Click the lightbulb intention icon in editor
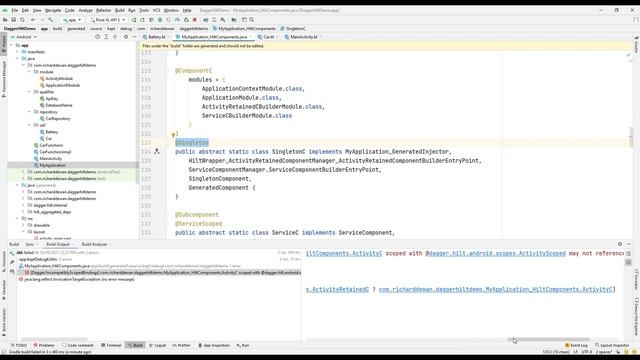 pyautogui.click(x=173, y=134)
